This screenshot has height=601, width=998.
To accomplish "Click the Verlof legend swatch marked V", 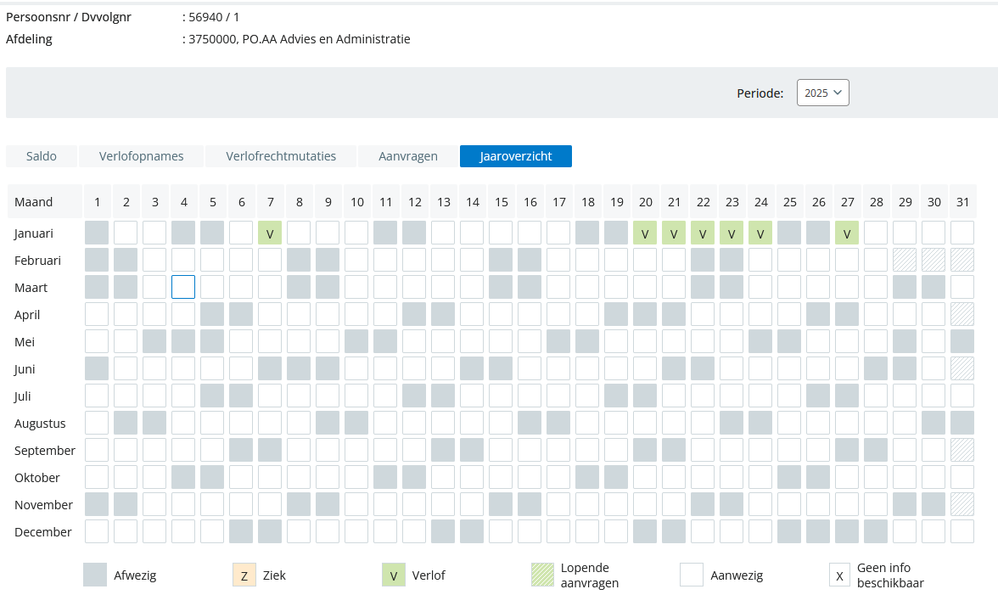I will point(393,575).
